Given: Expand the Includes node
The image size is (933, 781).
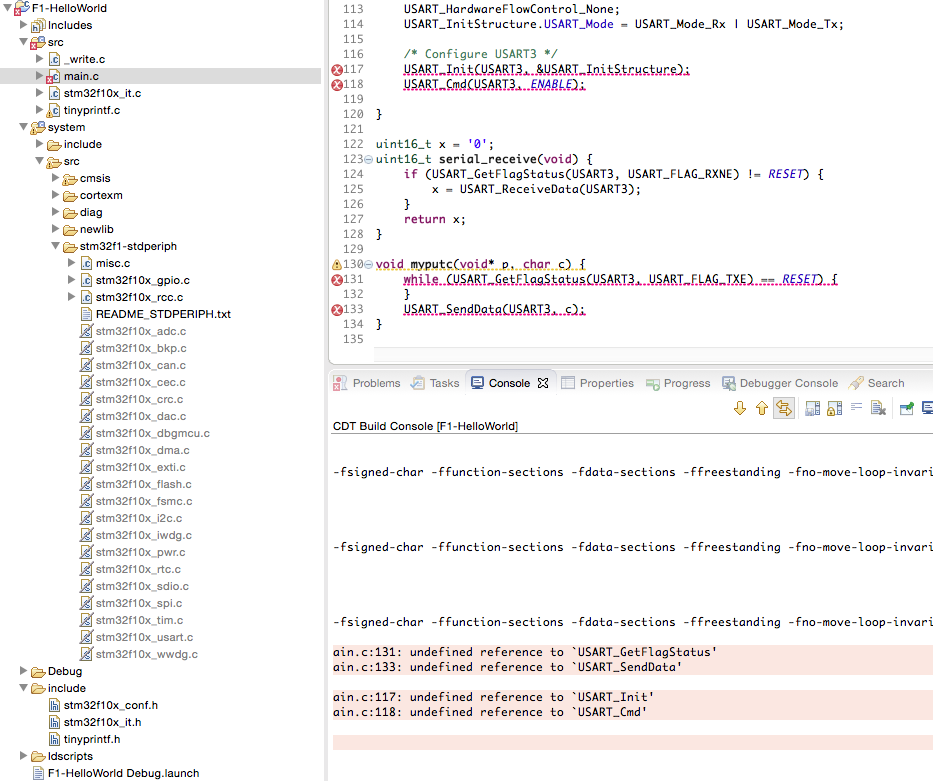Looking at the screenshot, I should [24, 25].
